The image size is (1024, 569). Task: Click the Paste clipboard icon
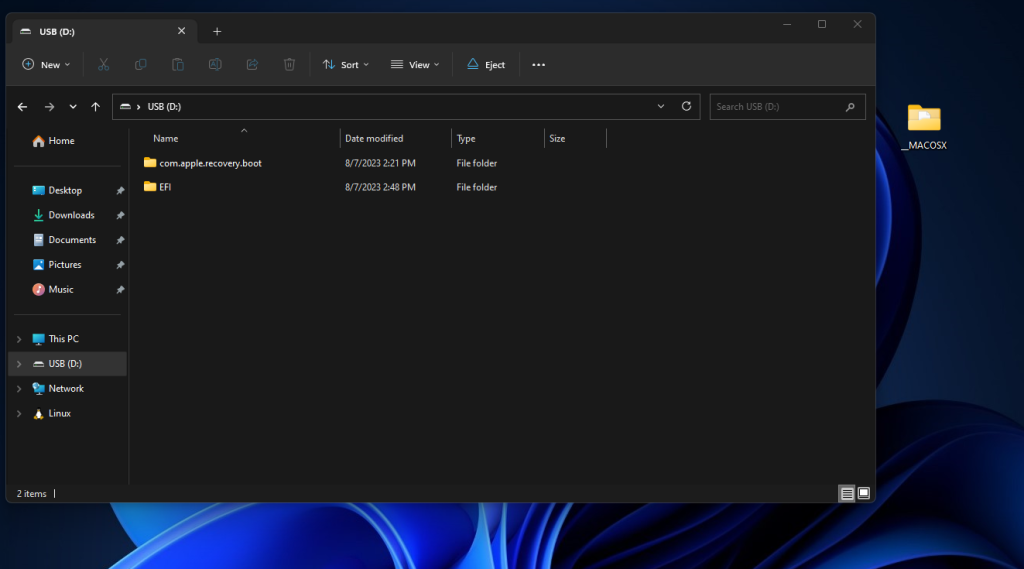click(x=178, y=65)
